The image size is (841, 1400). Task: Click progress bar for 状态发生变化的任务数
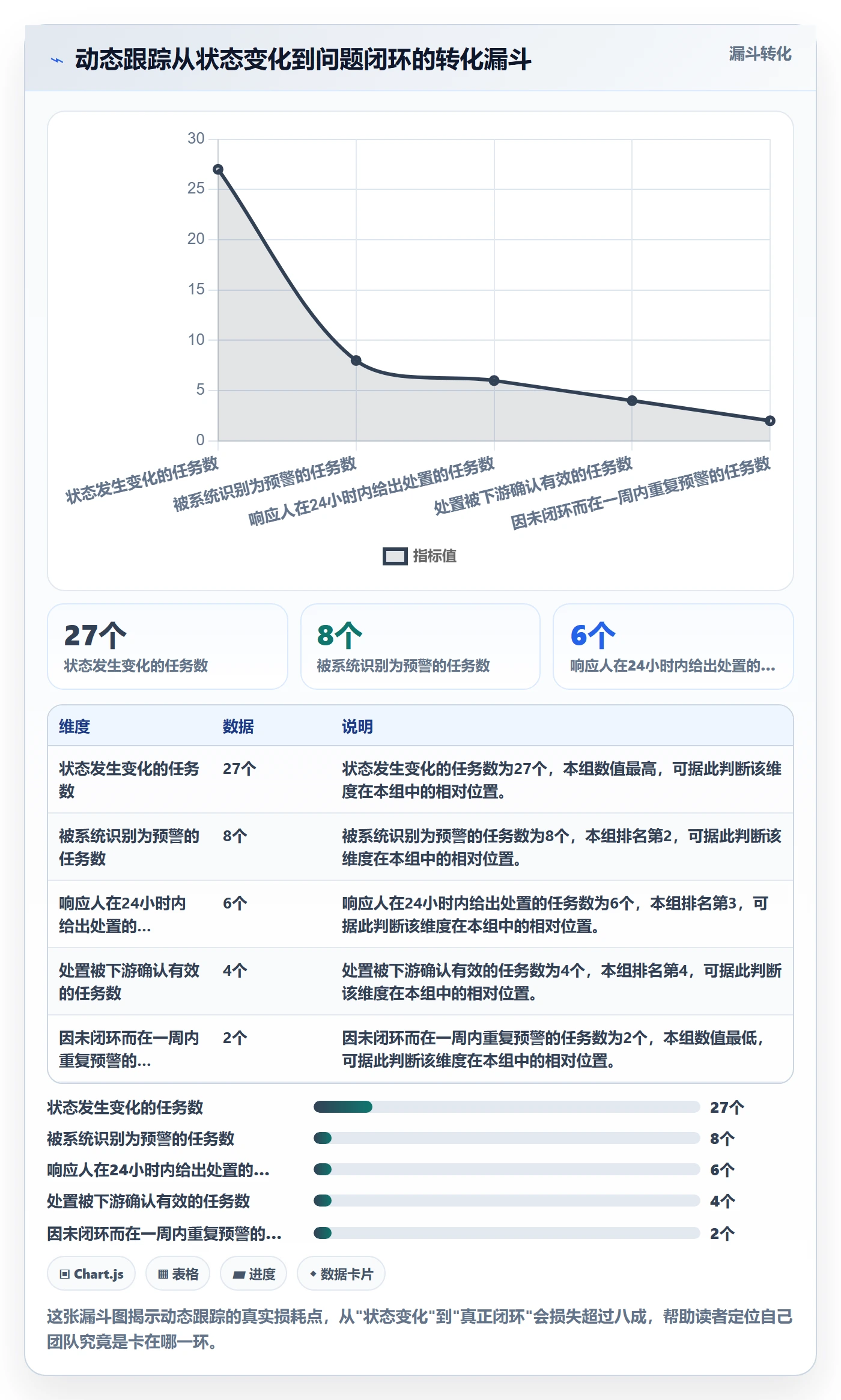click(506, 1107)
